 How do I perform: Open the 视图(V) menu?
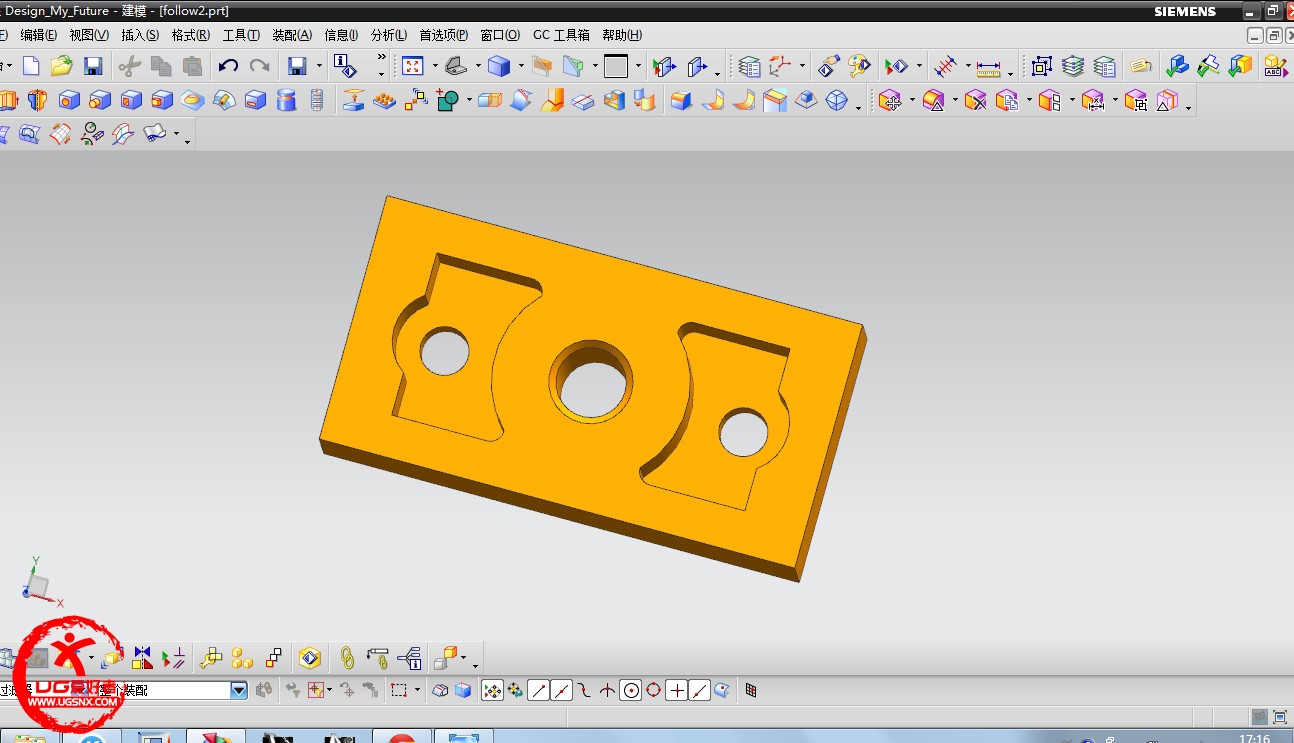tap(89, 35)
